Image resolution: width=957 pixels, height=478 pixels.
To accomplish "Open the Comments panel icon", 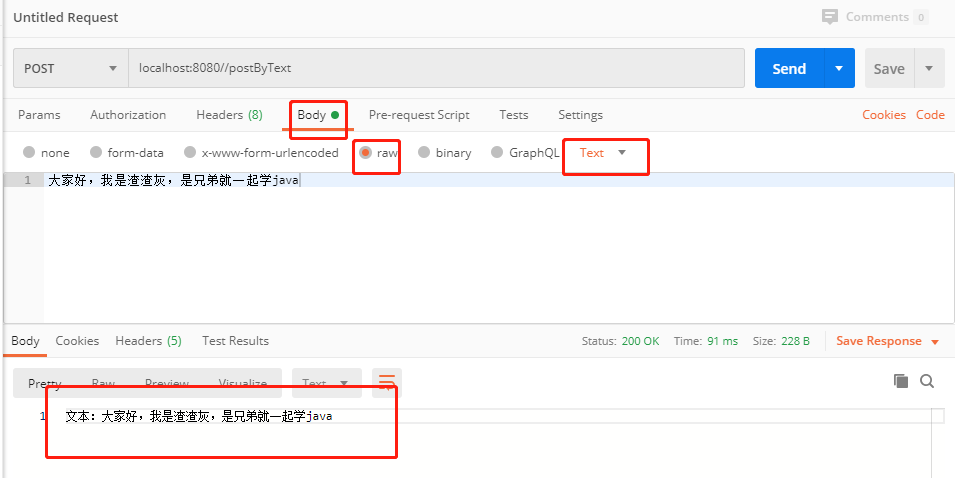I will pyautogui.click(x=829, y=17).
